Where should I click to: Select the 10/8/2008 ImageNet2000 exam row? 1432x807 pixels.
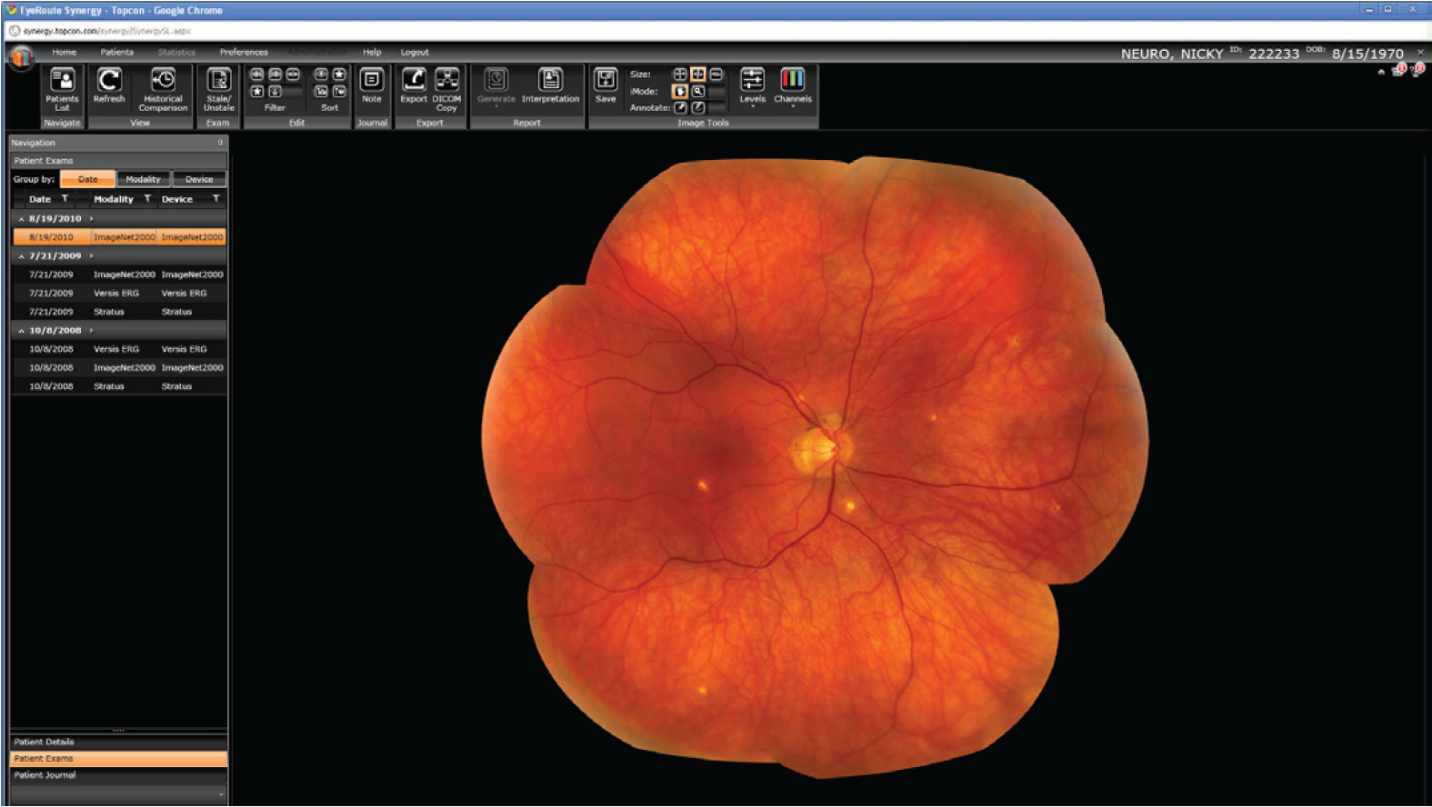(x=119, y=367)
